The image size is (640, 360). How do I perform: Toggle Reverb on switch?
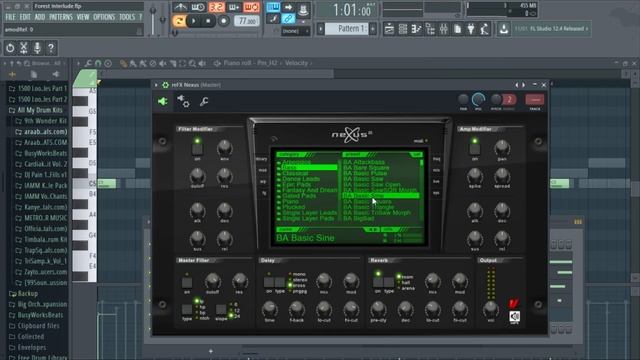pyautogui.click(x=378, y=282)
